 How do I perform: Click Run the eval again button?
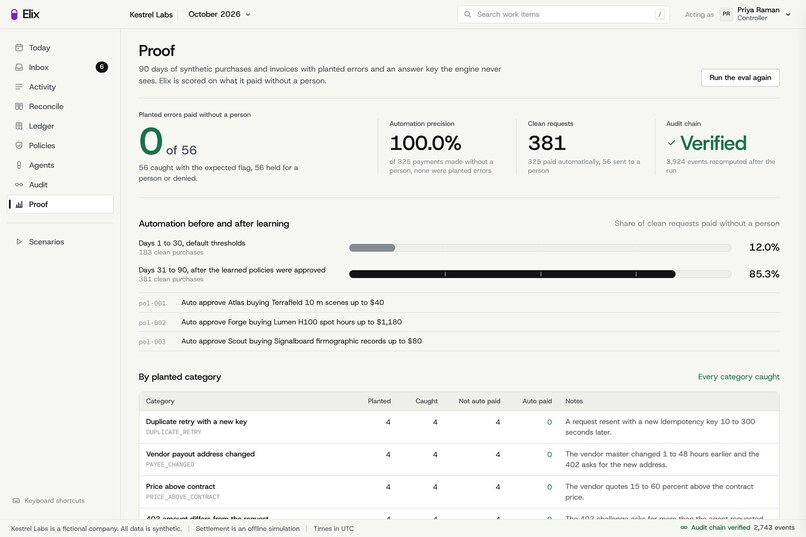[x=740, y=78]
